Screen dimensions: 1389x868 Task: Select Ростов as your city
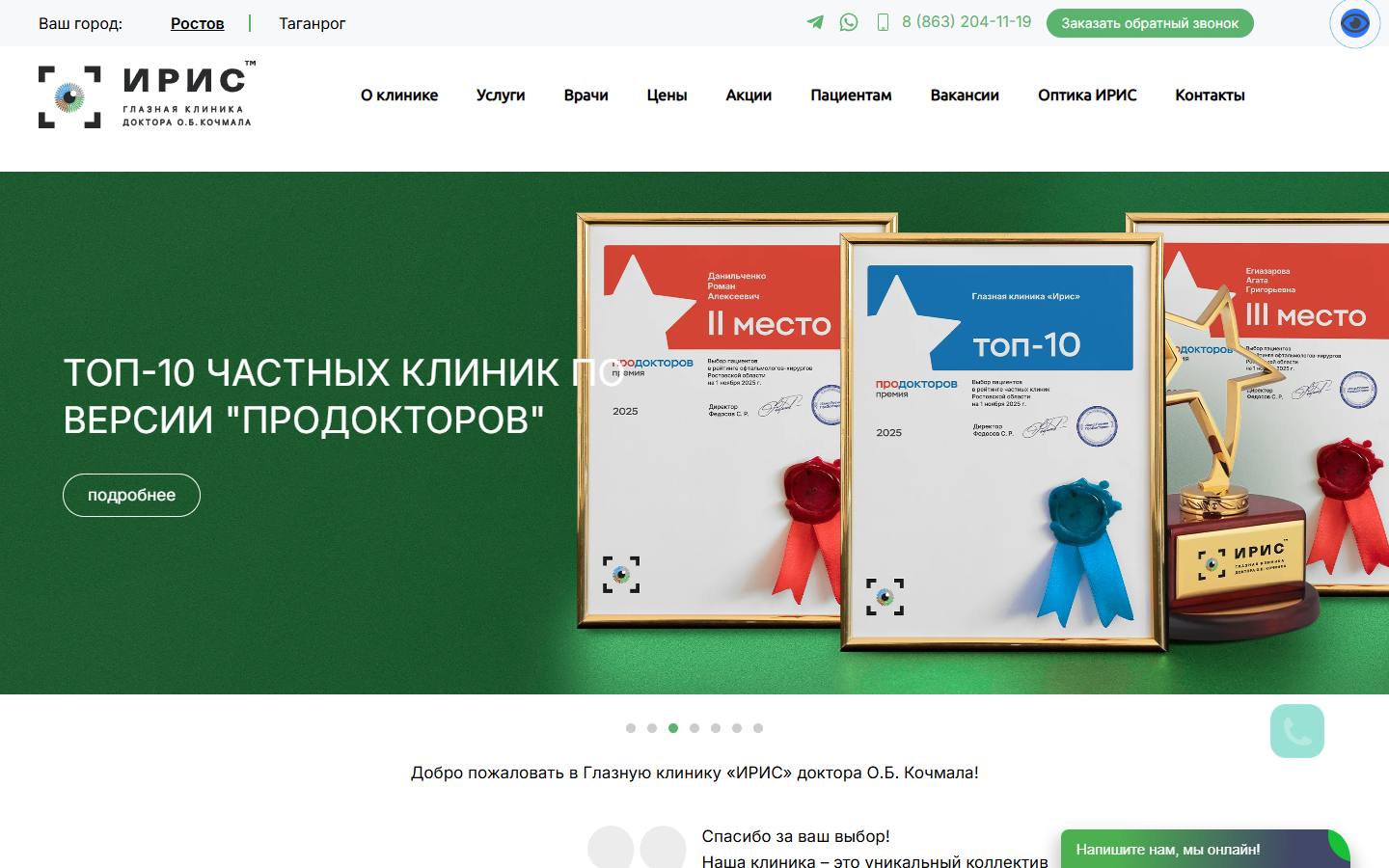198,23
